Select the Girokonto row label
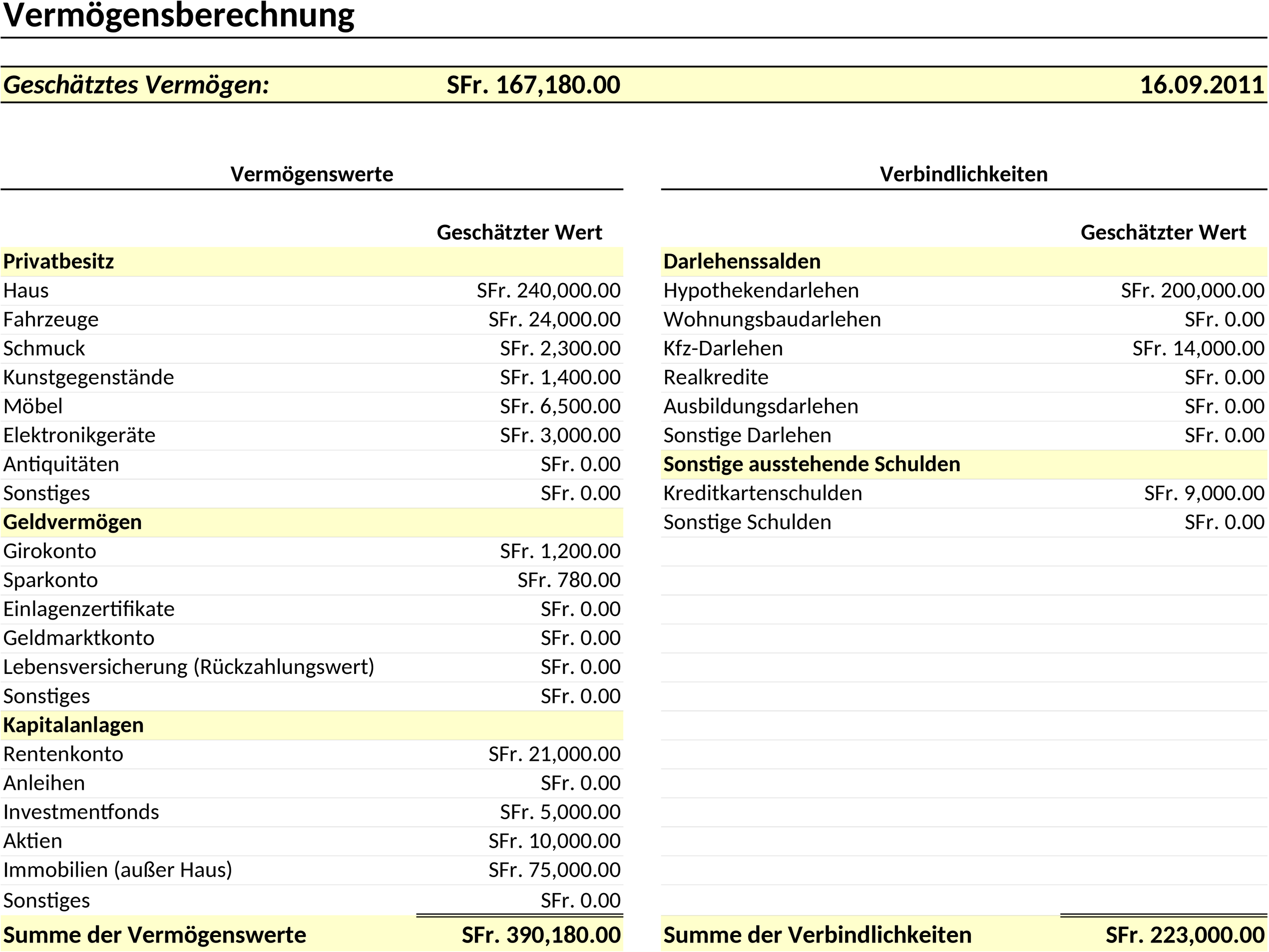The image size is (1269, 952). click(49, 551)
